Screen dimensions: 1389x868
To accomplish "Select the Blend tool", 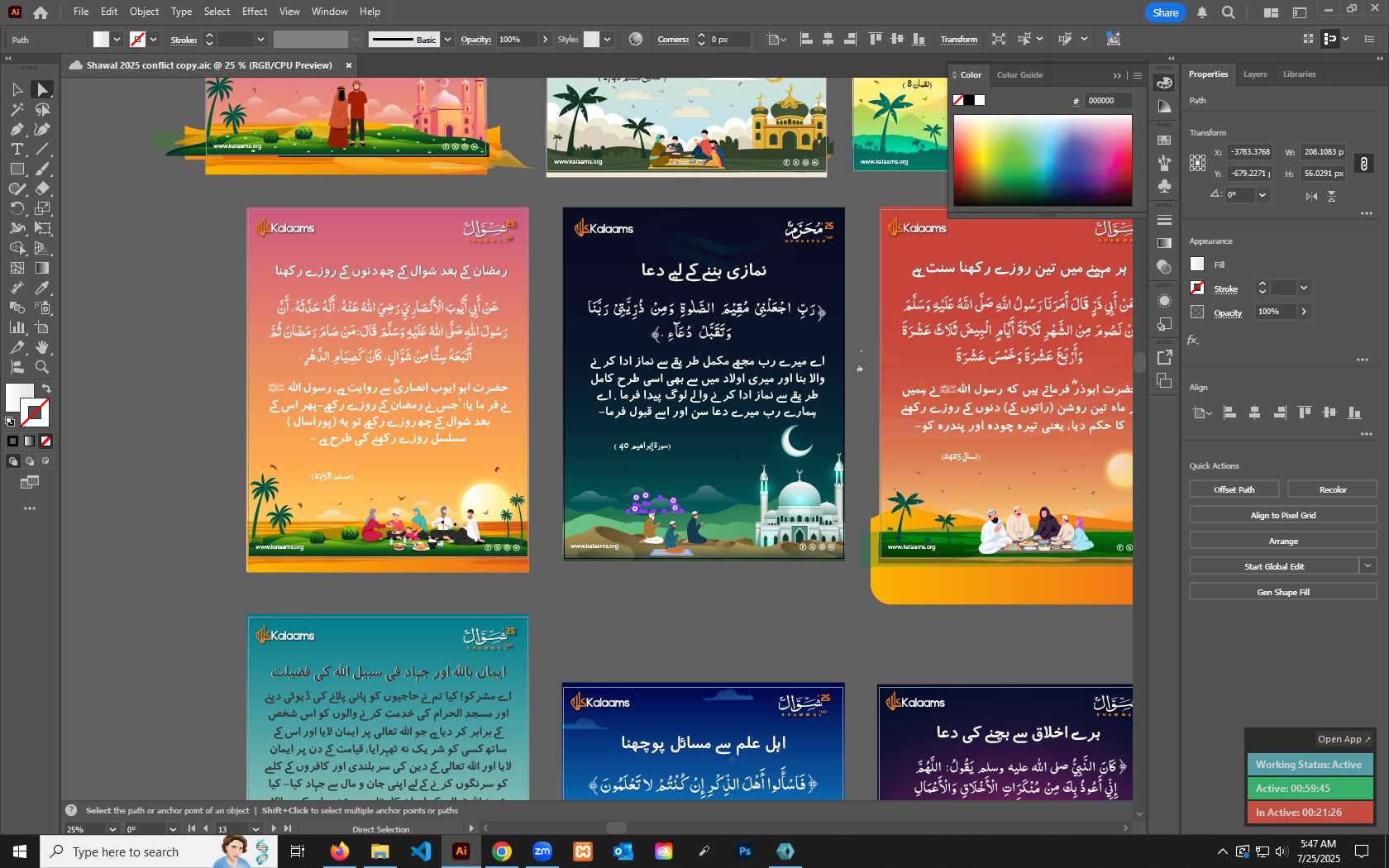I will point(17,308).
